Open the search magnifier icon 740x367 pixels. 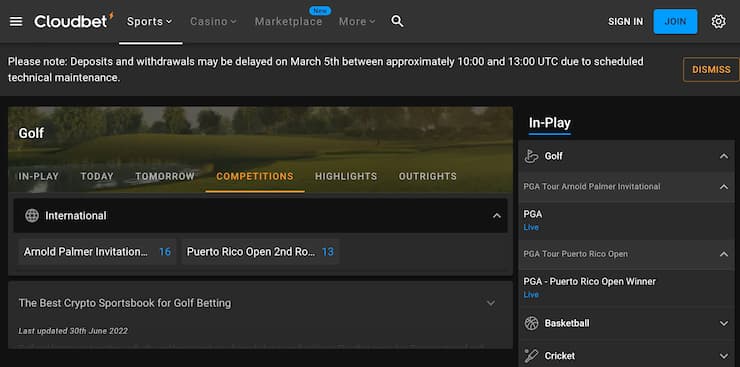click(397, 21)
